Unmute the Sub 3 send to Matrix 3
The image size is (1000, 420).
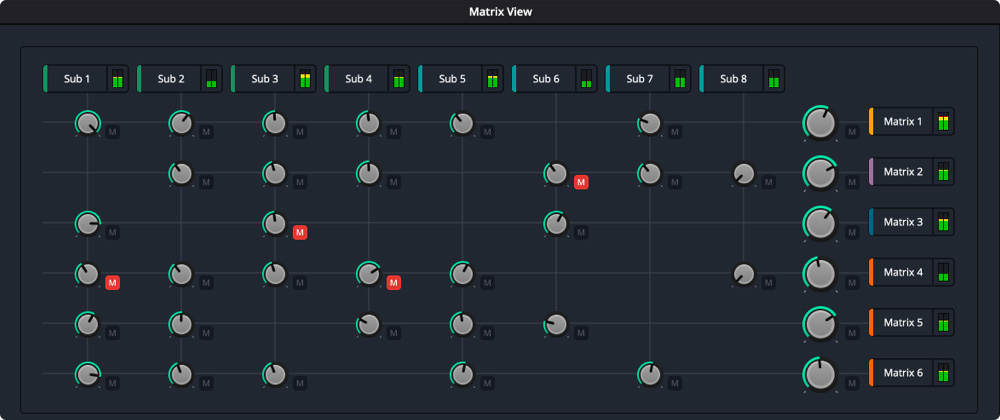tap(300, 232)
